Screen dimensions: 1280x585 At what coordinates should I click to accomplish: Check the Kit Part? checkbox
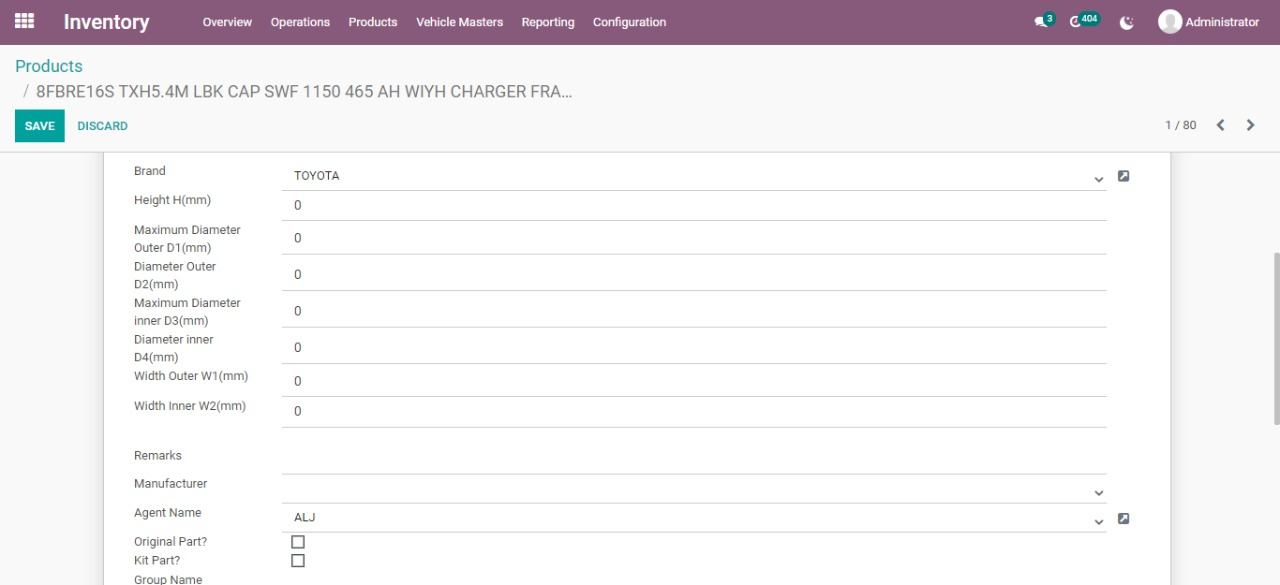298,561
